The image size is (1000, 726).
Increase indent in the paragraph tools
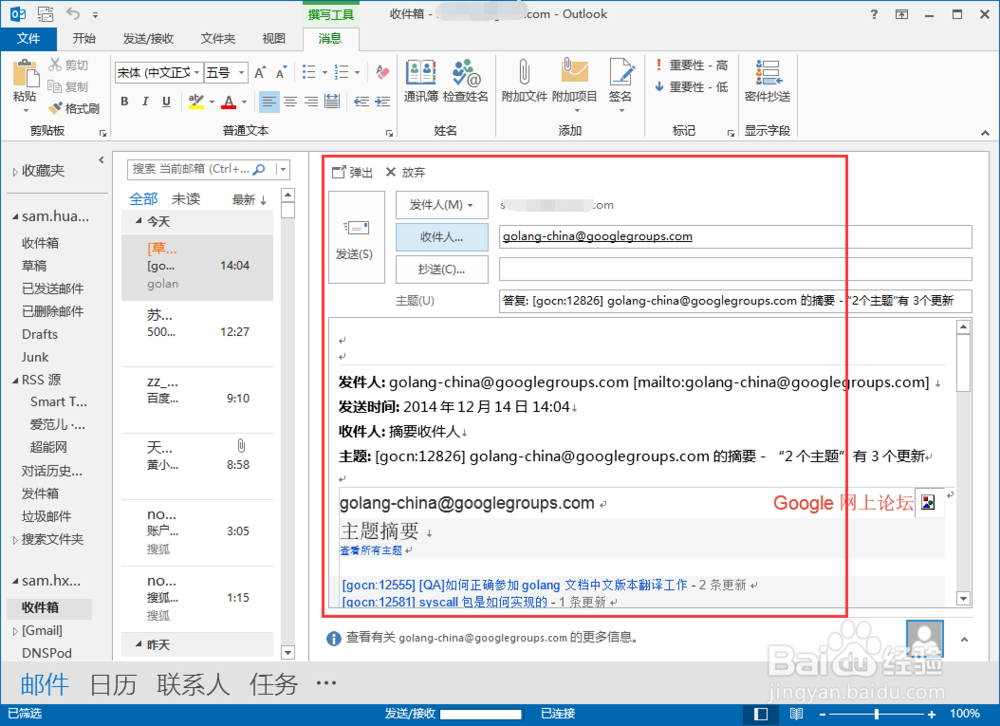(383, 101)
